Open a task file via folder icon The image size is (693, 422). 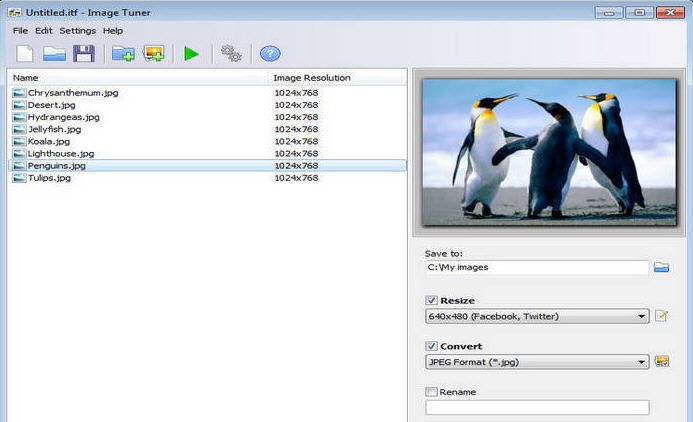point(54,54)
